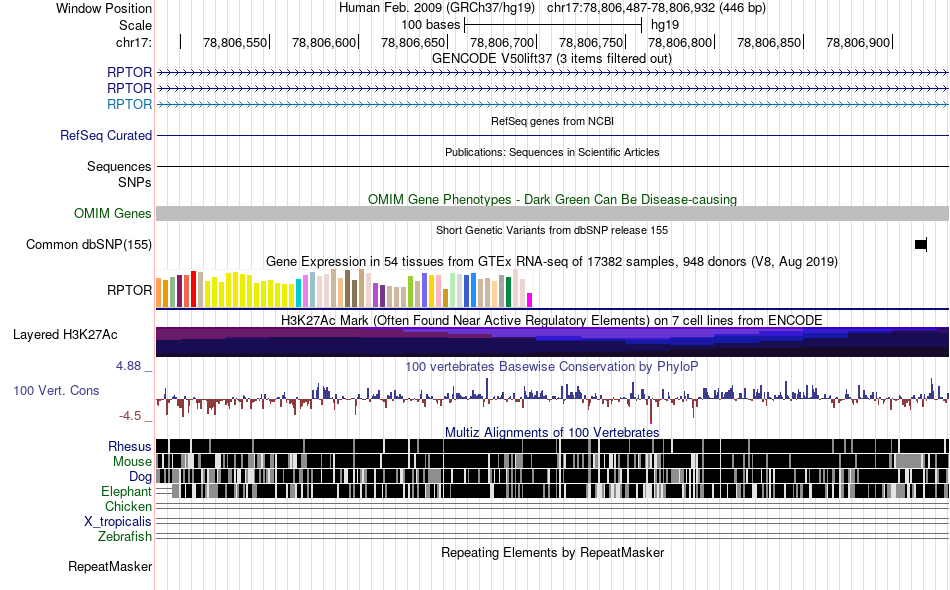Screen dimensions: 950x590
Task: Open the GTEx Gene Expression track title
Action: [552, 262]
